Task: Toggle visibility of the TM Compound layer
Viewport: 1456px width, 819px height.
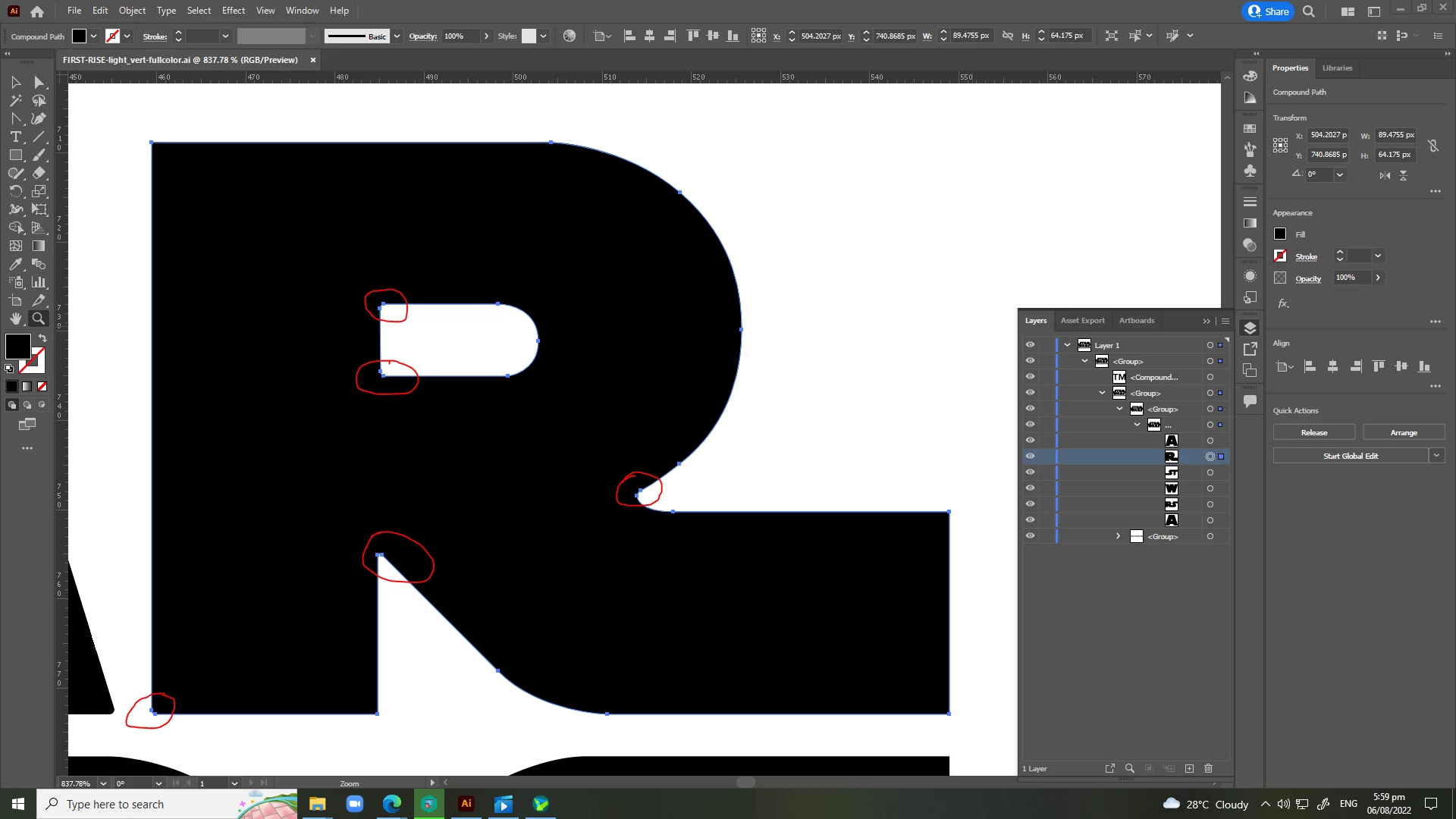Action: (x=1030, y=377)
